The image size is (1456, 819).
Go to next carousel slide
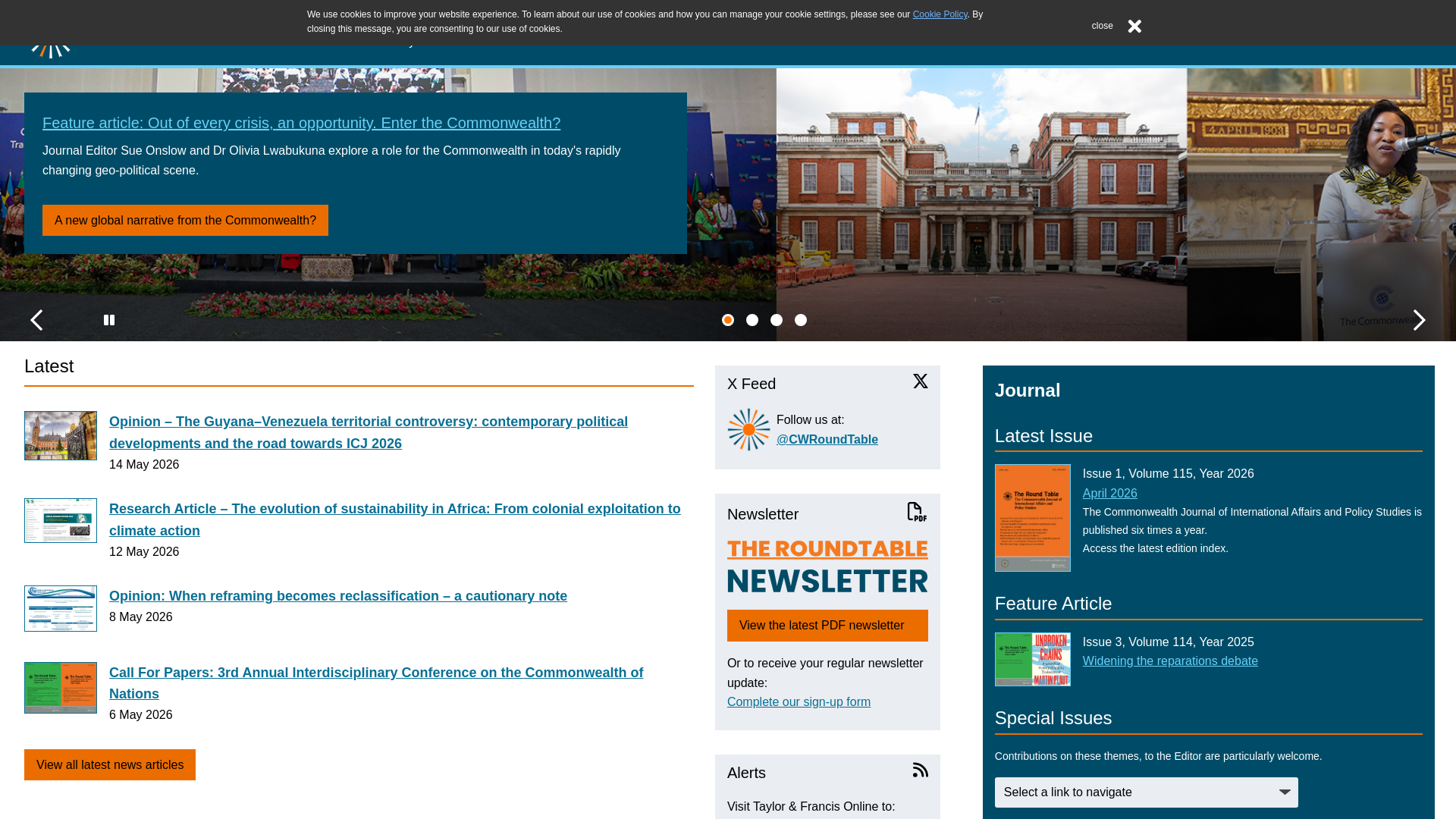[1419, 320]
